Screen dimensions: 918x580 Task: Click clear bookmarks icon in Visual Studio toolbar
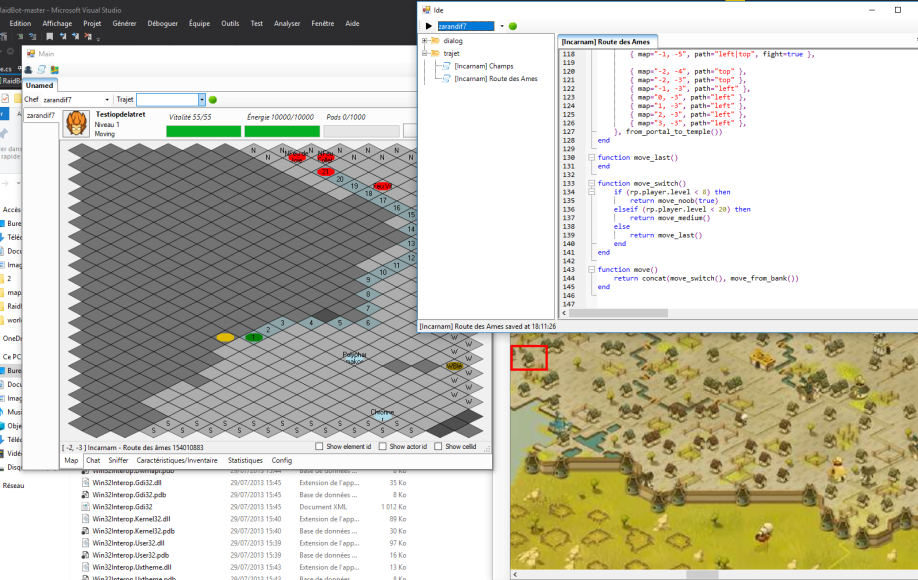coord(88,36)
